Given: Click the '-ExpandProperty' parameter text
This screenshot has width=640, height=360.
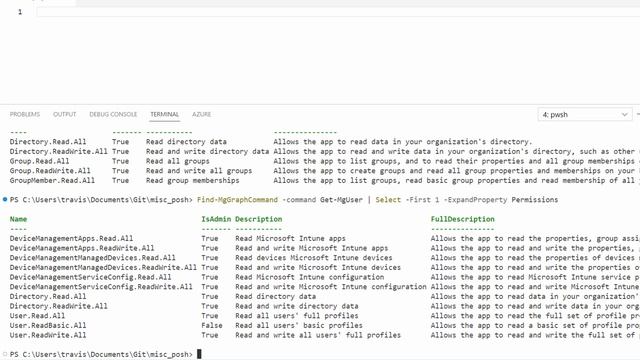Looking at the screenshot, I should [x=475, y=200].
